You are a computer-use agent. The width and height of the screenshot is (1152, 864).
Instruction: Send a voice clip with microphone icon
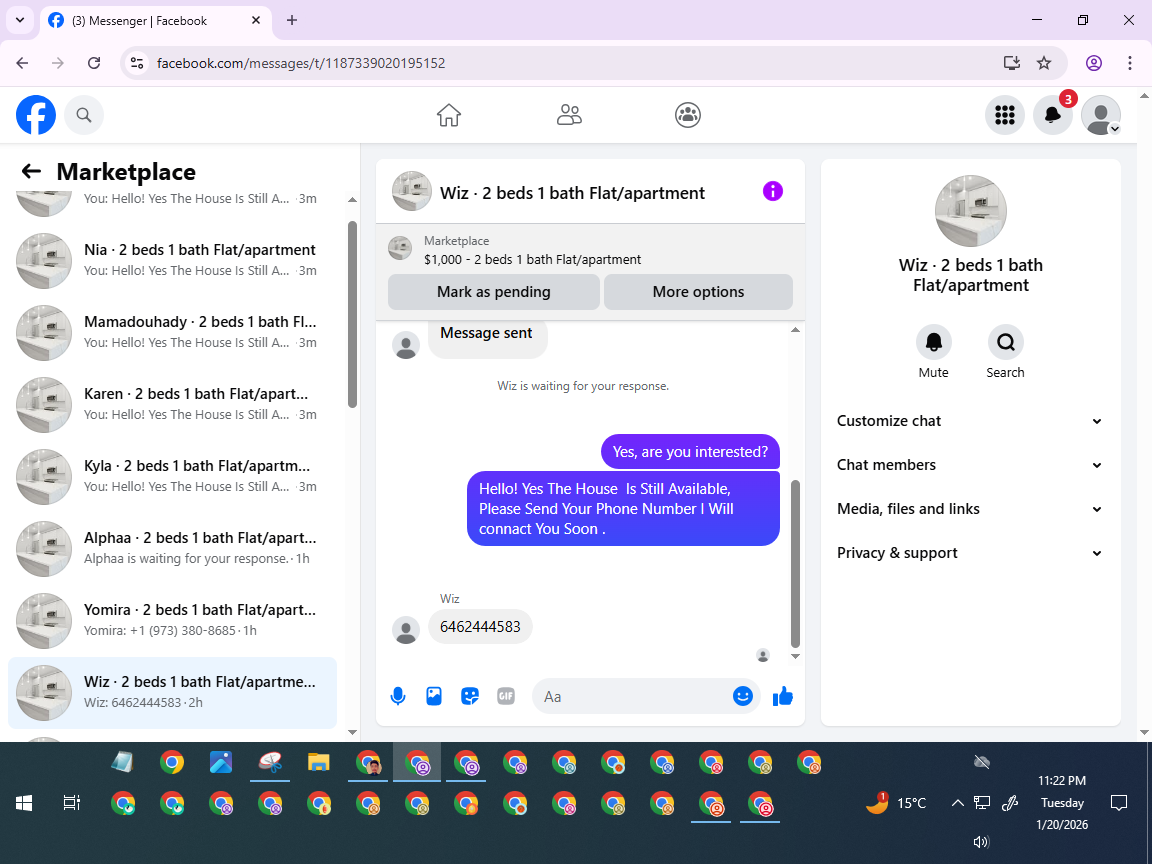pyautogui.click(x=397, y=696)
